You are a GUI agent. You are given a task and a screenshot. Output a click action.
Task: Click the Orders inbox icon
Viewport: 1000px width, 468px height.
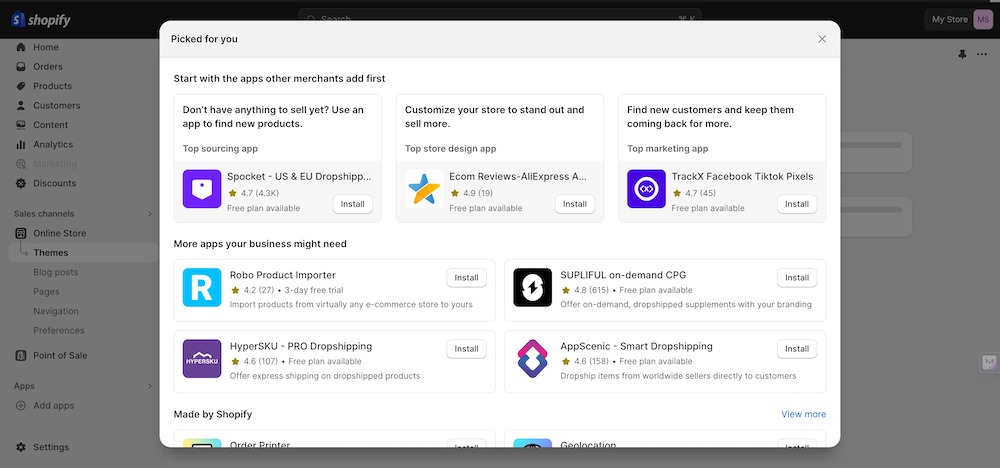pyautogui.click(x=21, y=66)
